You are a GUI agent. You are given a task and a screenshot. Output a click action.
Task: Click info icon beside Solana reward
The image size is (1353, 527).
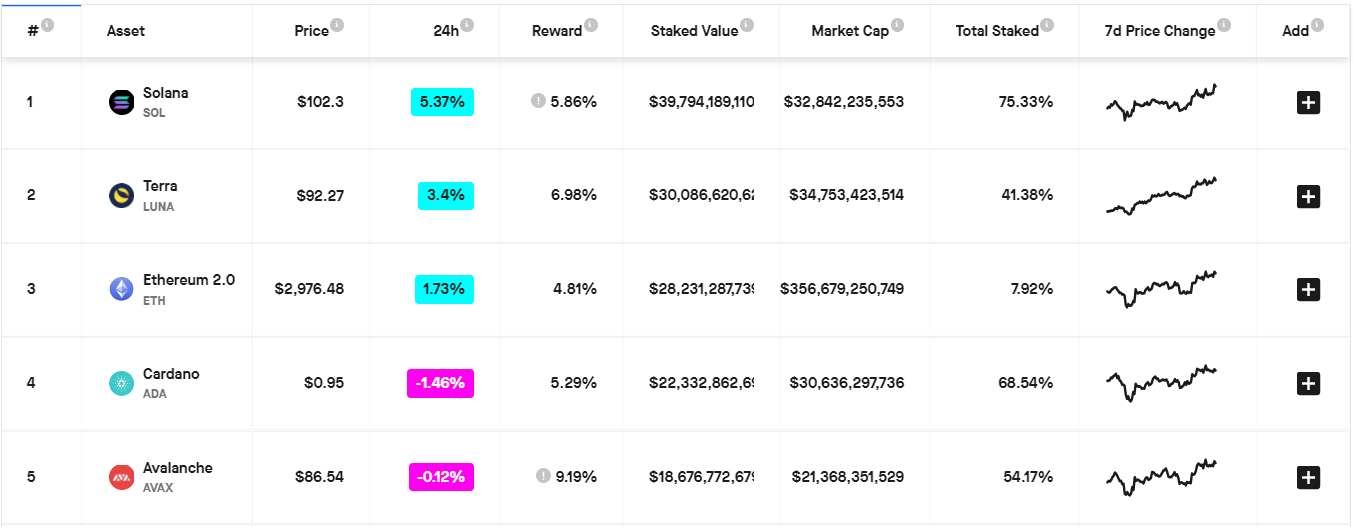tap(538, 101)
